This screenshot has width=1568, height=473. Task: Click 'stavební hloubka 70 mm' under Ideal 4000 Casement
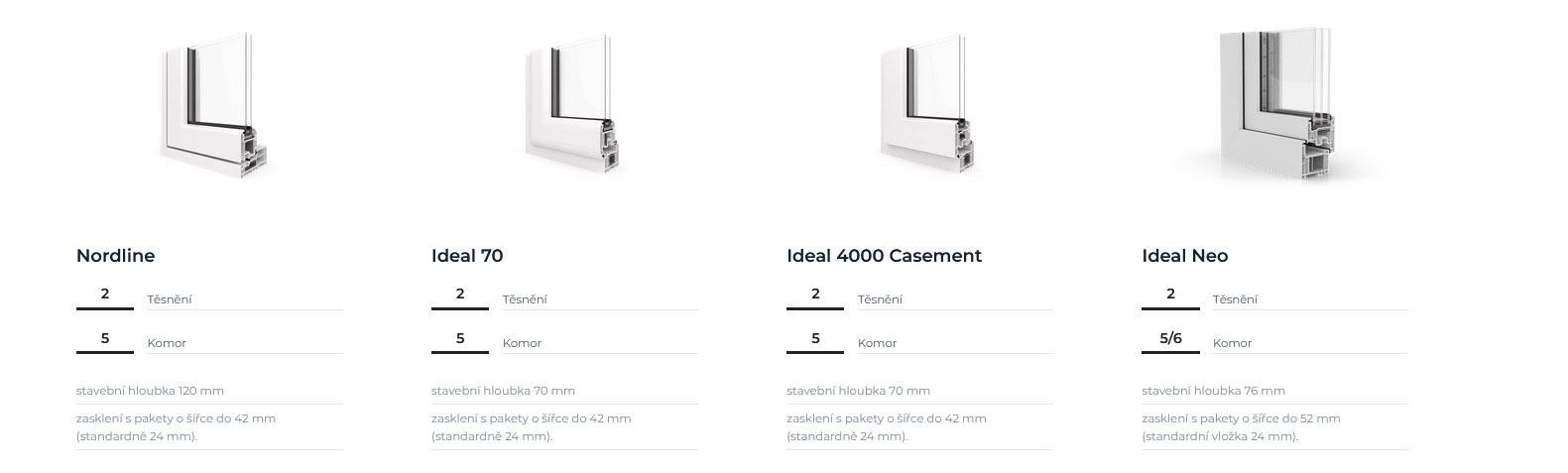point(858,391)
